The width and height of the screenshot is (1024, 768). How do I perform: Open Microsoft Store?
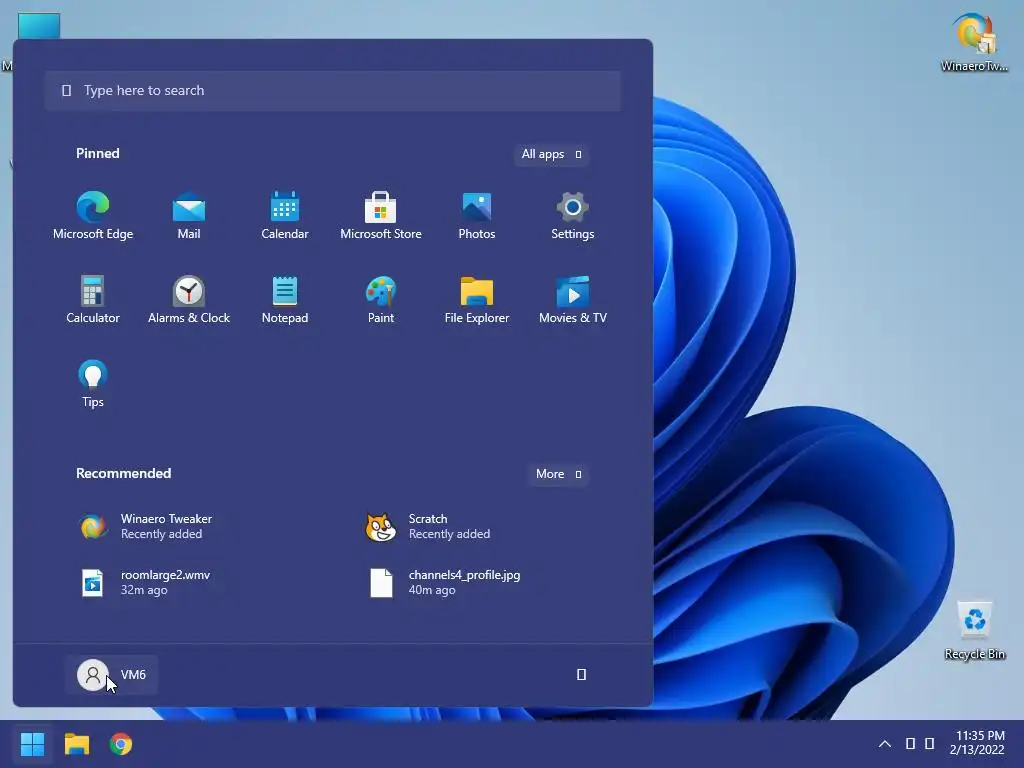381,216
